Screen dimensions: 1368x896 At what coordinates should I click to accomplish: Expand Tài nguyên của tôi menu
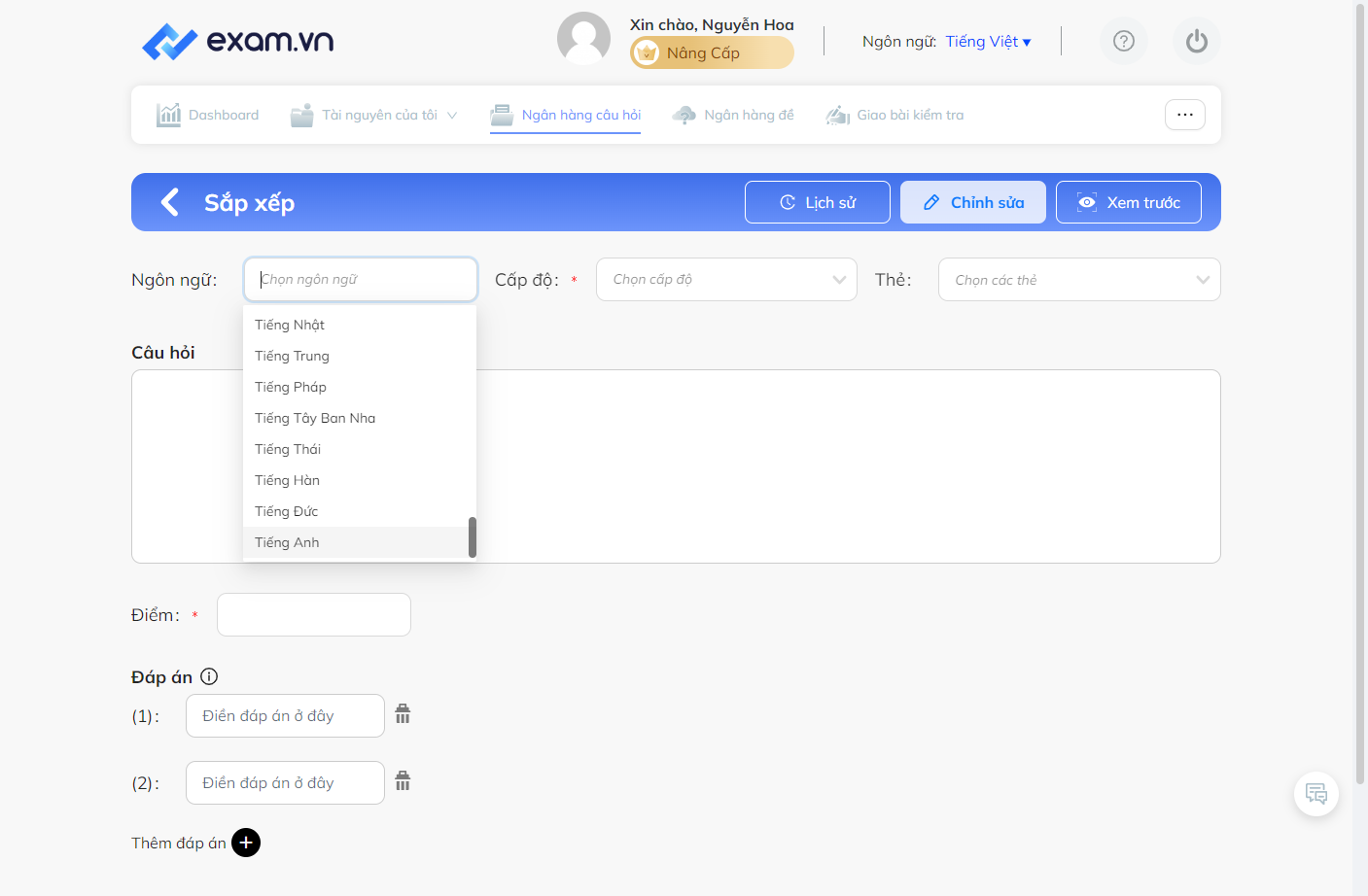[x=374, y=115]
